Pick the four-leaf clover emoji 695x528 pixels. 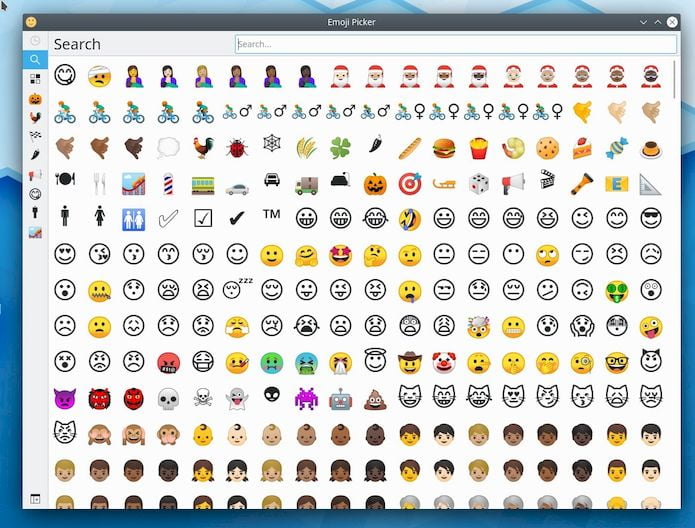point(340,148)
